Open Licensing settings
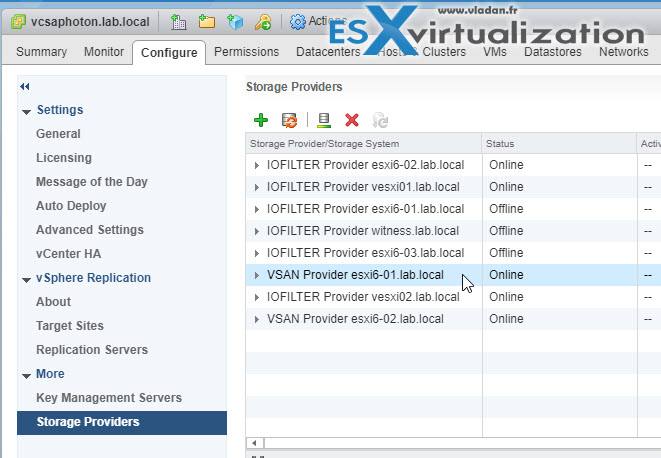This screenshot has height=458, width=661. pyautogui.click(x=64, y=158)
